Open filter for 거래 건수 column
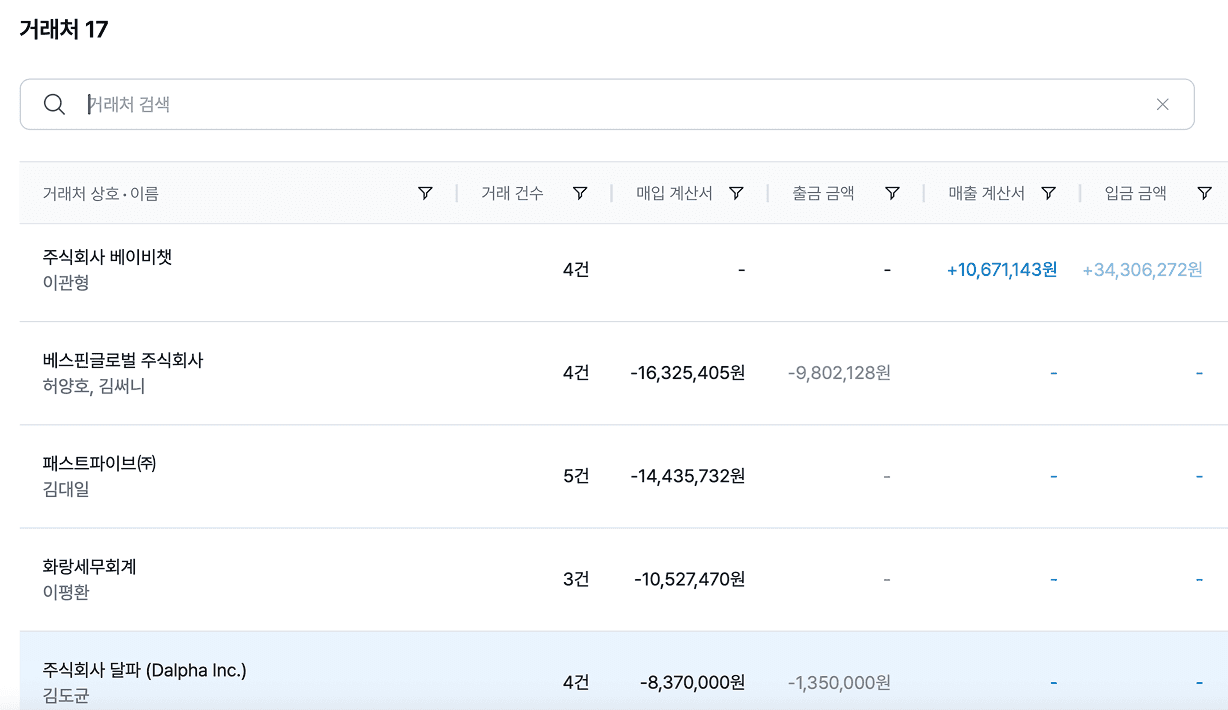Screen dimensions: 1228x710 (x=580, y=193)
